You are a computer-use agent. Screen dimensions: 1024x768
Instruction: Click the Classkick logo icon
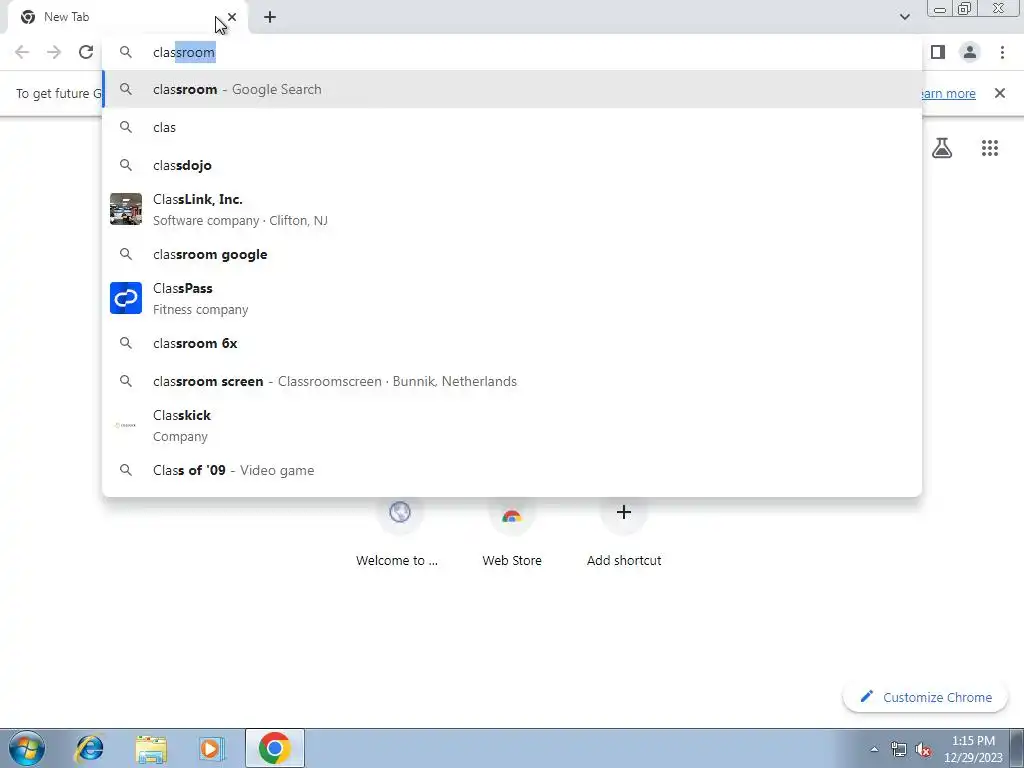[x=126, y=425]
